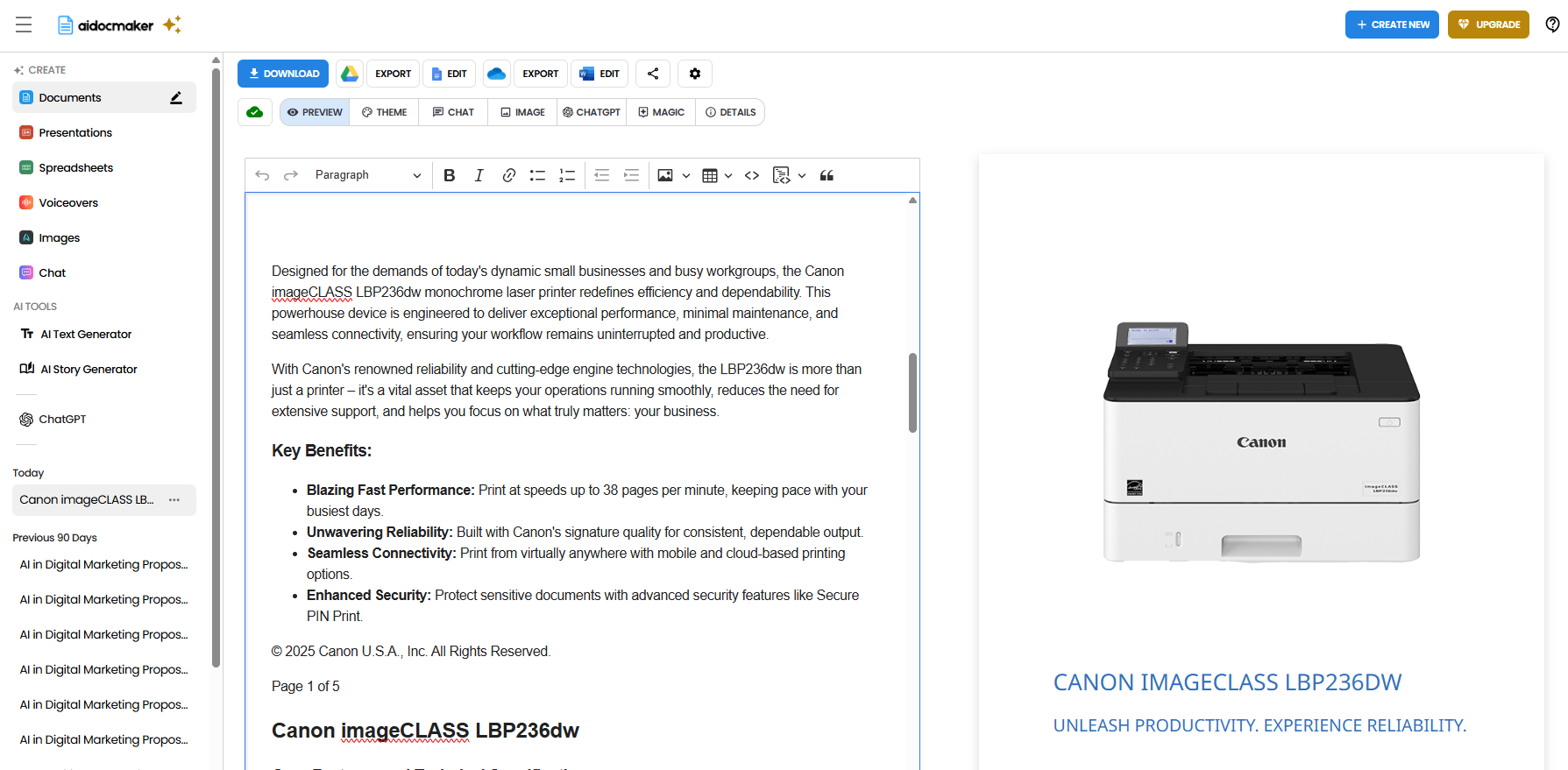Open the code block dropdown arrow
Viewport: 1568px width, 770px height.
[x=802, y=175]
